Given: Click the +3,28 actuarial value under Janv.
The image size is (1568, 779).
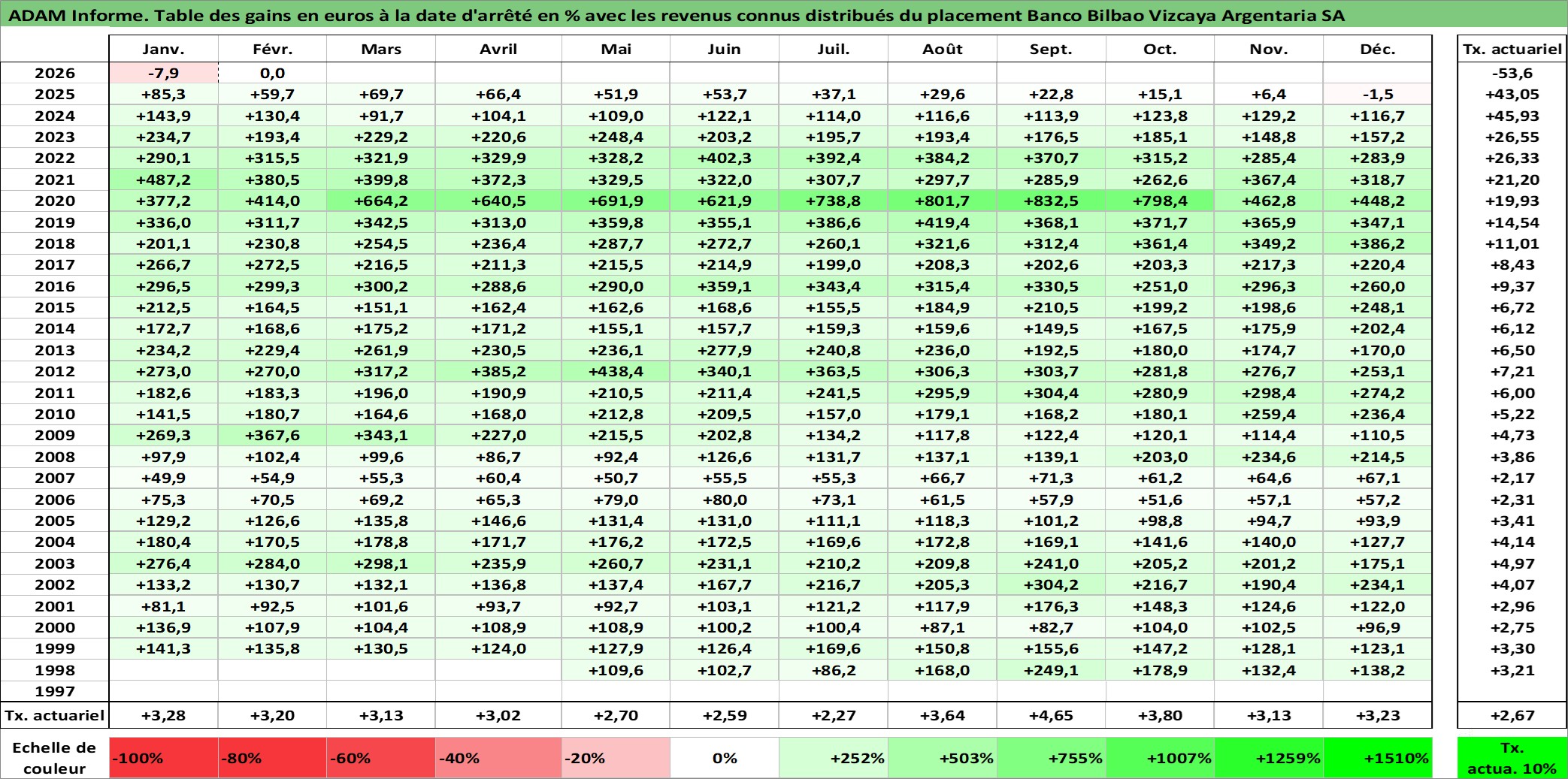Looking at the screenshot, I should coord(164,715).
